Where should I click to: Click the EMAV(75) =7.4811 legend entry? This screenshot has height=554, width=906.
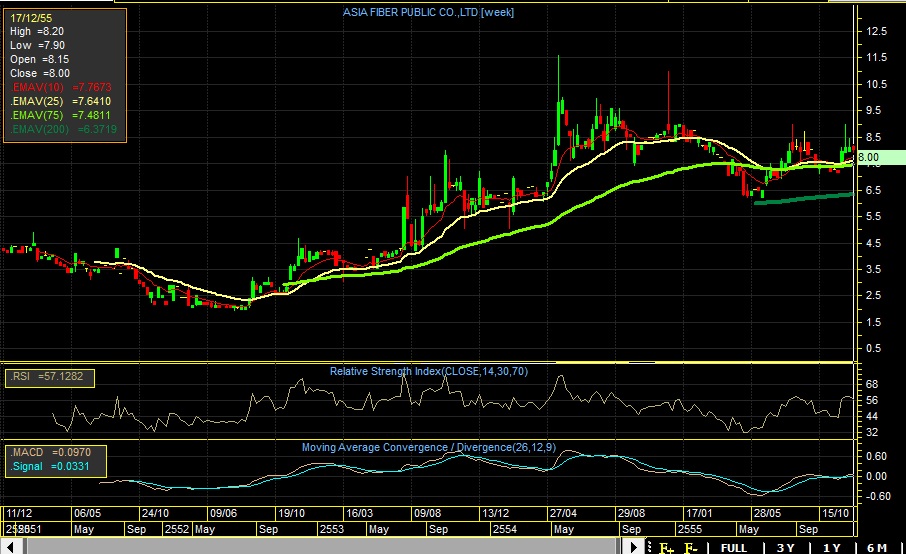tap(61, 115)
